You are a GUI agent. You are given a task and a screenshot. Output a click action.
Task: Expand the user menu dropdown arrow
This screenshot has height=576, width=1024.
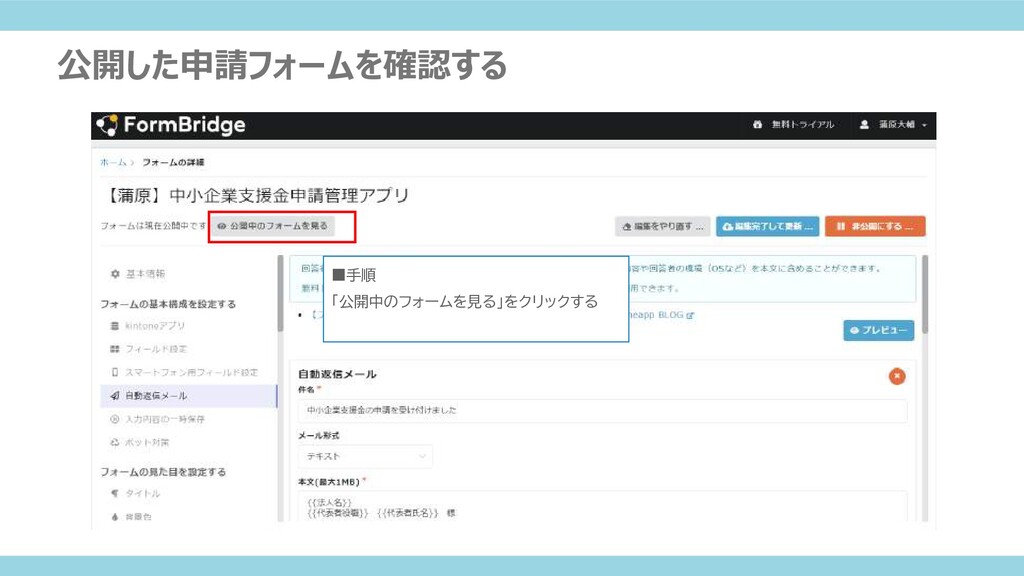click(x=924, y=125)
